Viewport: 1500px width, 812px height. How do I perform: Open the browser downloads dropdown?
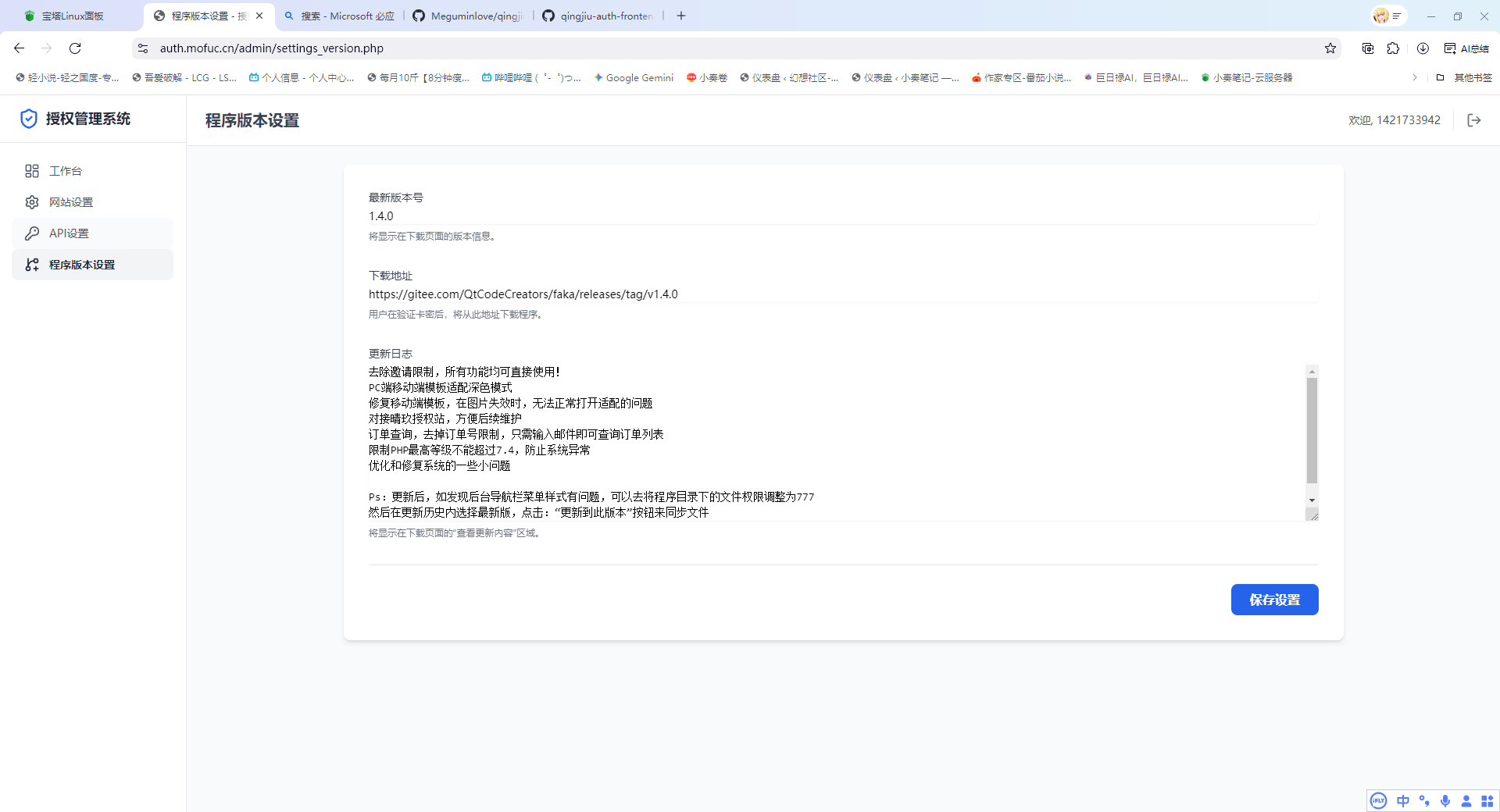coord(1423,48)
